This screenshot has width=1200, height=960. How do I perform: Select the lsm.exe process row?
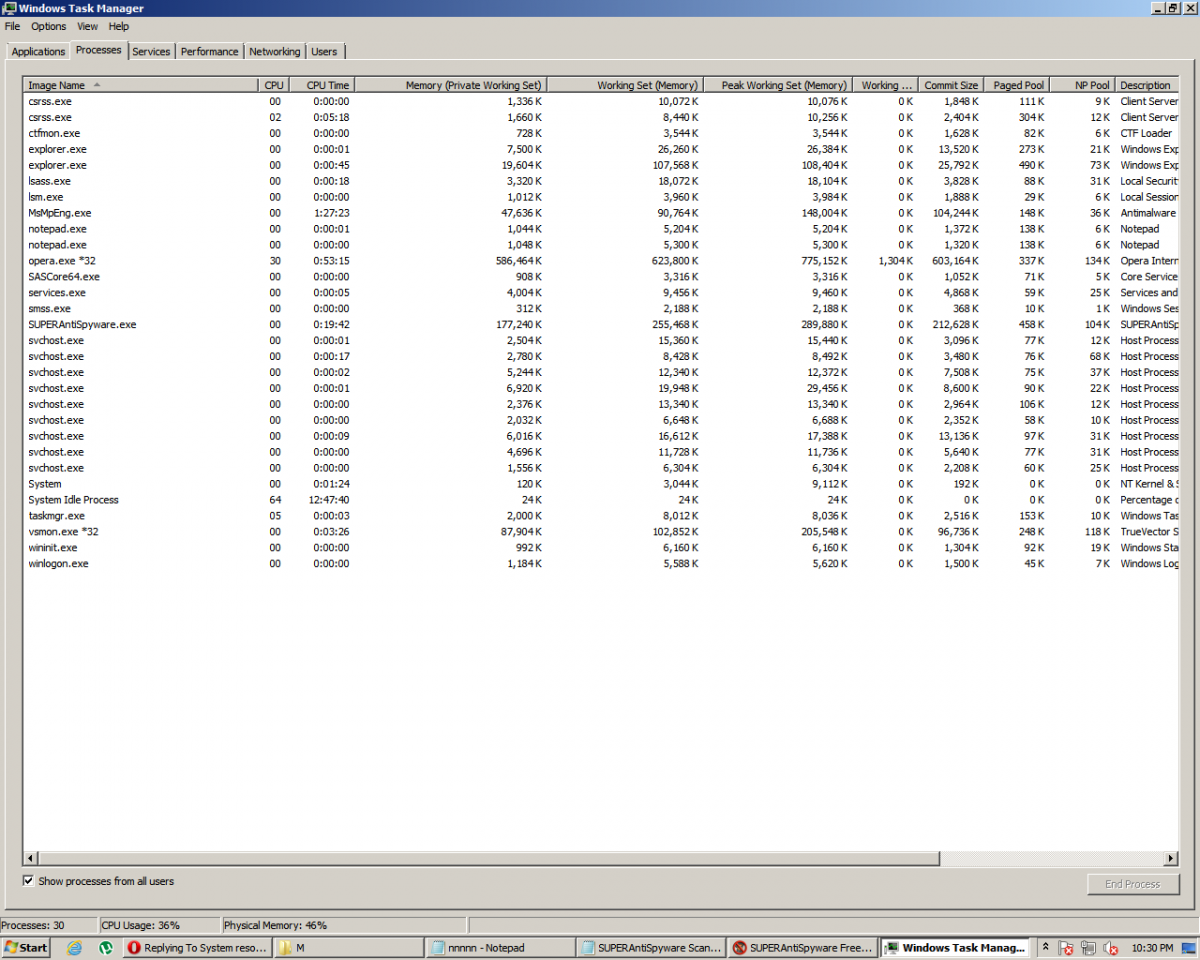600,197
